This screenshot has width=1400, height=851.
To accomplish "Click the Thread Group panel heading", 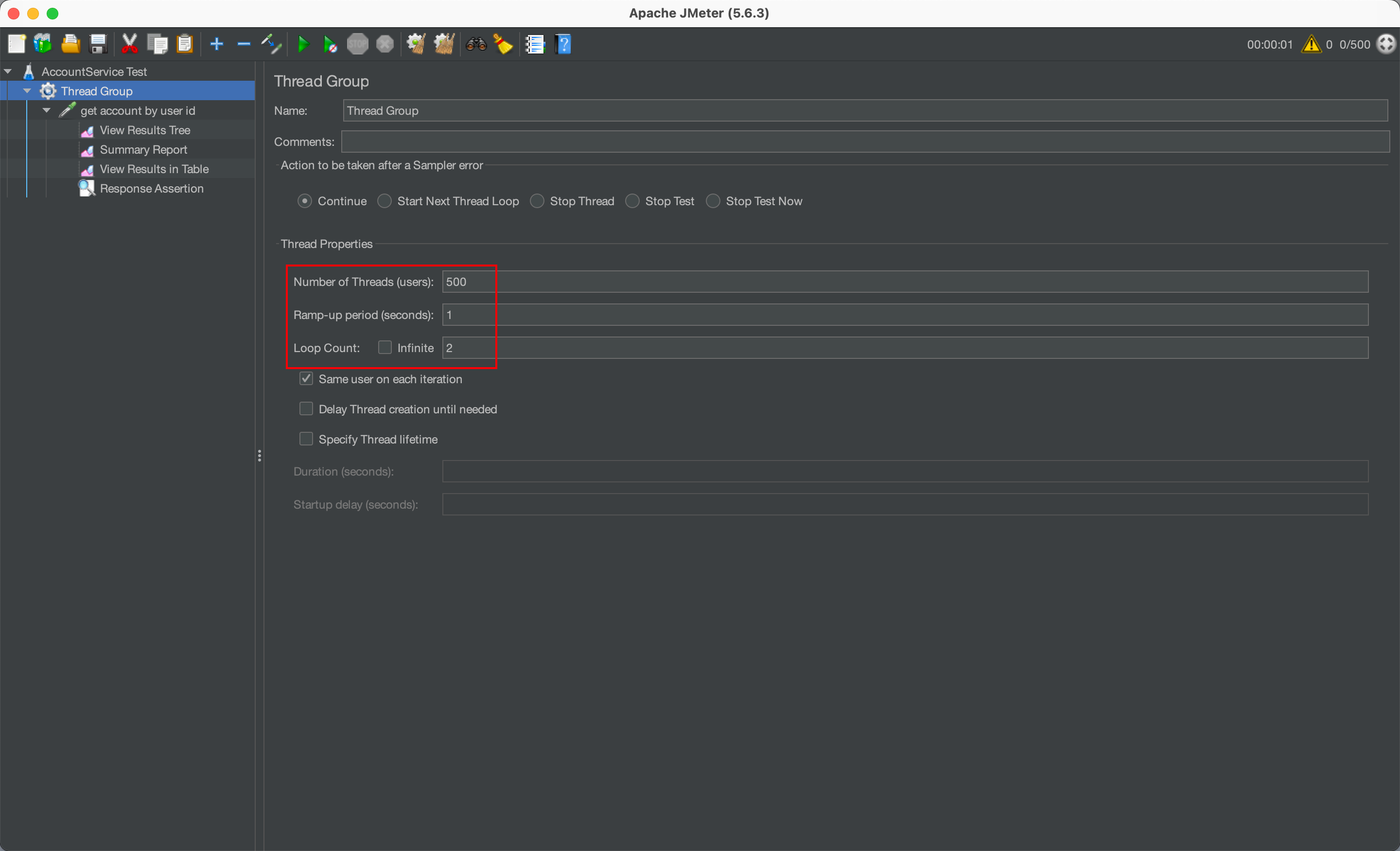I will tap(321, 81).
